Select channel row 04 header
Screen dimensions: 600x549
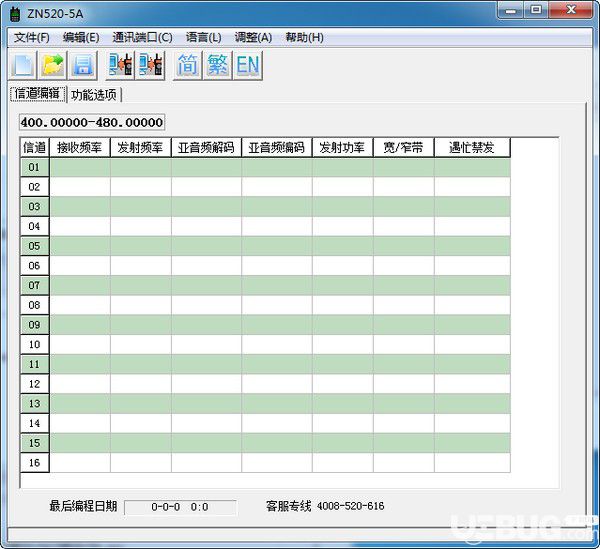click(x=34, y=226)
